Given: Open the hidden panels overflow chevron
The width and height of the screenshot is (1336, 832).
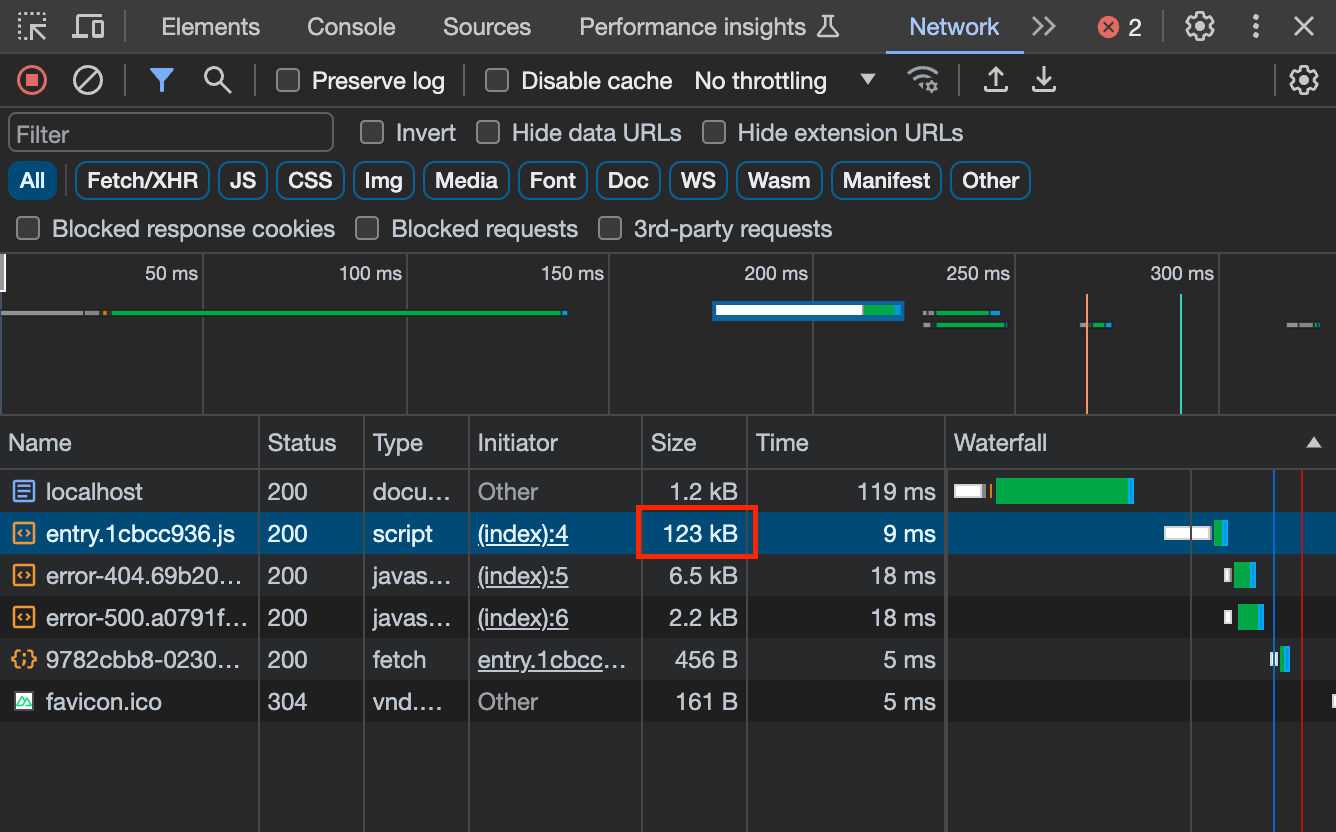Looking at the screenshot, I should point(1044,27).
